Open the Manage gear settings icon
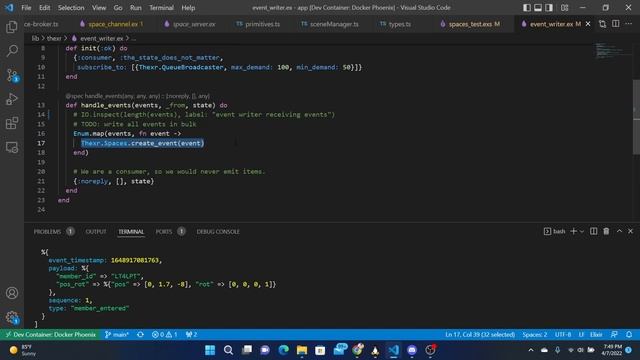 coord(12,317)
